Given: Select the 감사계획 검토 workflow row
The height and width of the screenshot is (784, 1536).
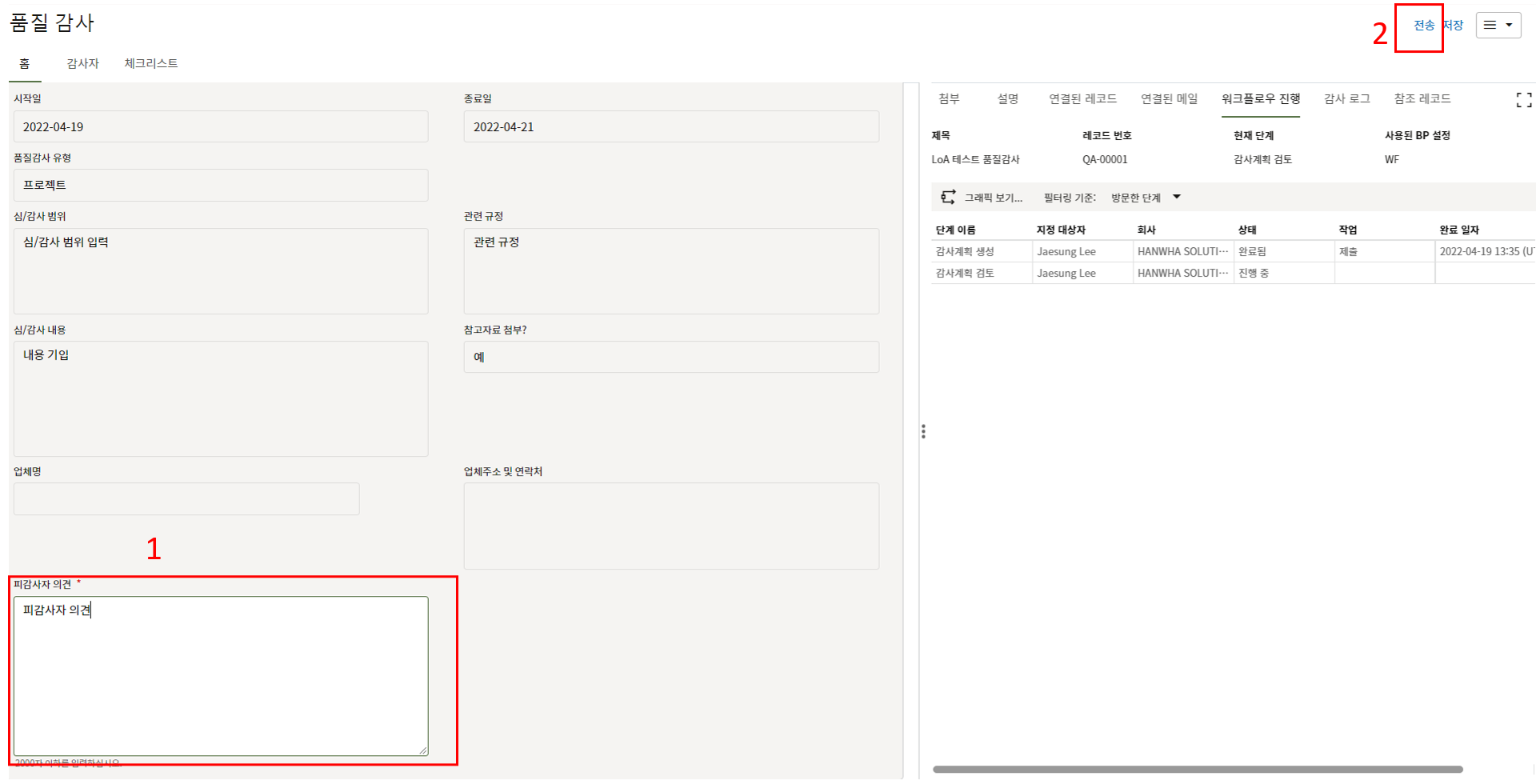Looking at the screenshot, I should pyautogui.click(x=965, y=273).
